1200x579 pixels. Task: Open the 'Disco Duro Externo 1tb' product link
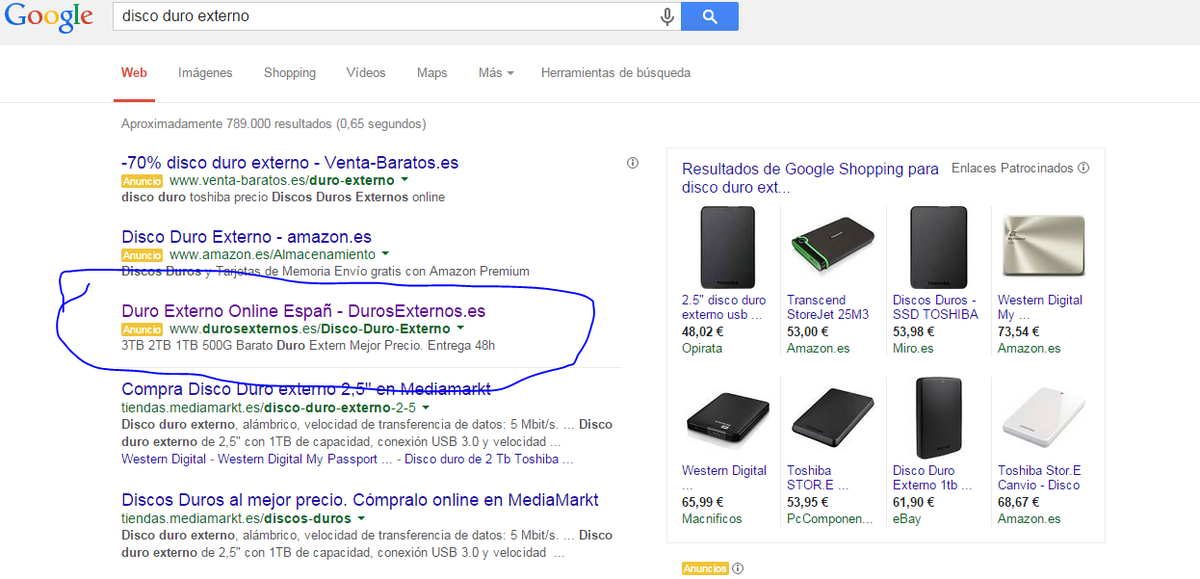(930, 478)
